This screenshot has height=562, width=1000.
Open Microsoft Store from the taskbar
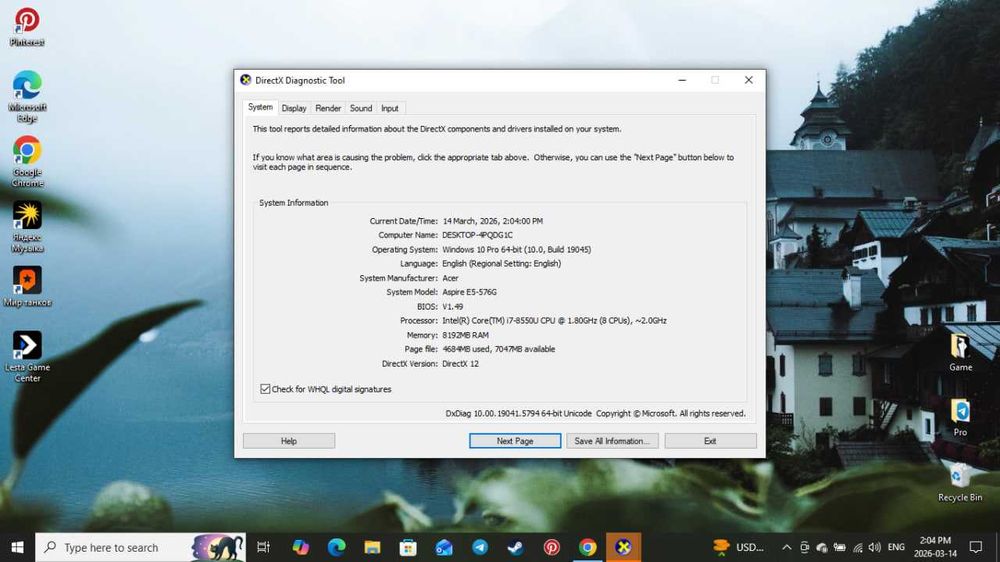pos(408,547)
